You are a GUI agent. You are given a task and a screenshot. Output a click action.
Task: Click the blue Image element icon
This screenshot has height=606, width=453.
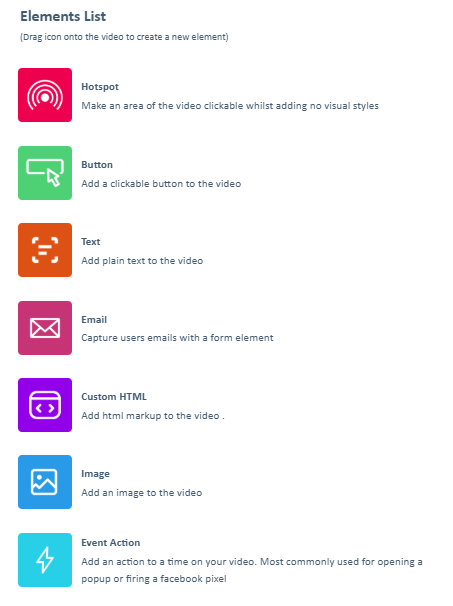(45, 482)
